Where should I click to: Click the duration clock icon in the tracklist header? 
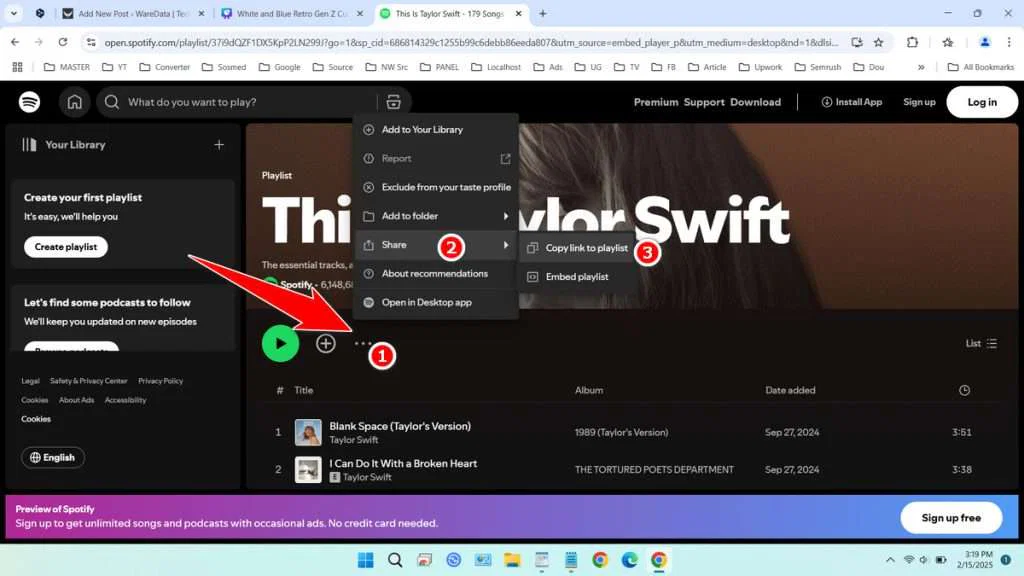click(963, 390)
